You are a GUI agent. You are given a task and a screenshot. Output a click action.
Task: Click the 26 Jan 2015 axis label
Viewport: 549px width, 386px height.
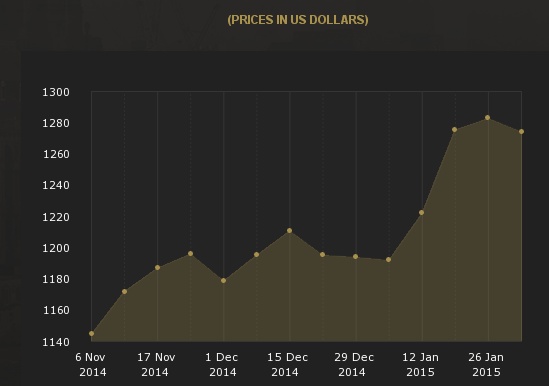[486, 365]
